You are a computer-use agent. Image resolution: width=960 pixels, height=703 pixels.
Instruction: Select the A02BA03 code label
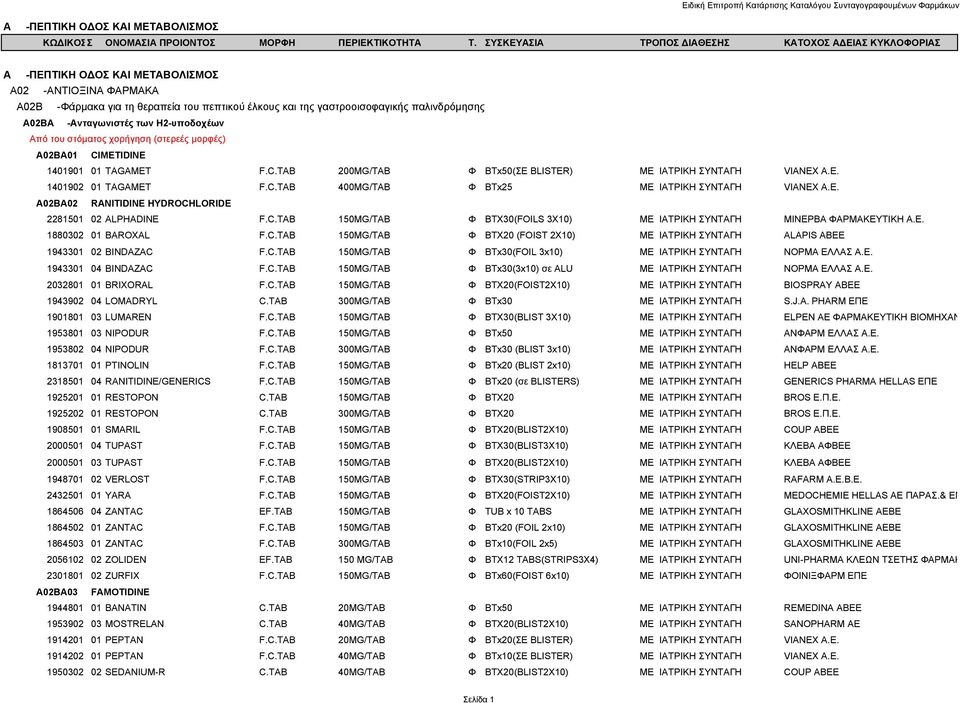(57, 592)
